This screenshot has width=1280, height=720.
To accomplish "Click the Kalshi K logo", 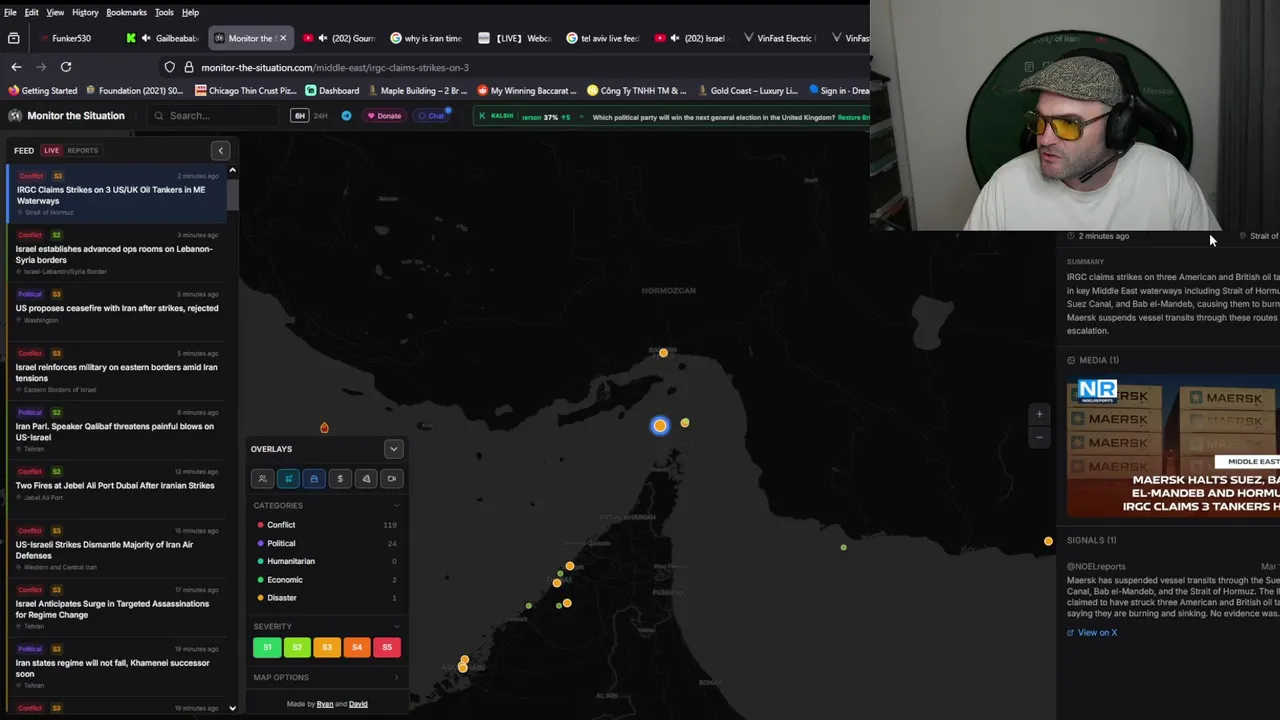I will coord(482,116).
